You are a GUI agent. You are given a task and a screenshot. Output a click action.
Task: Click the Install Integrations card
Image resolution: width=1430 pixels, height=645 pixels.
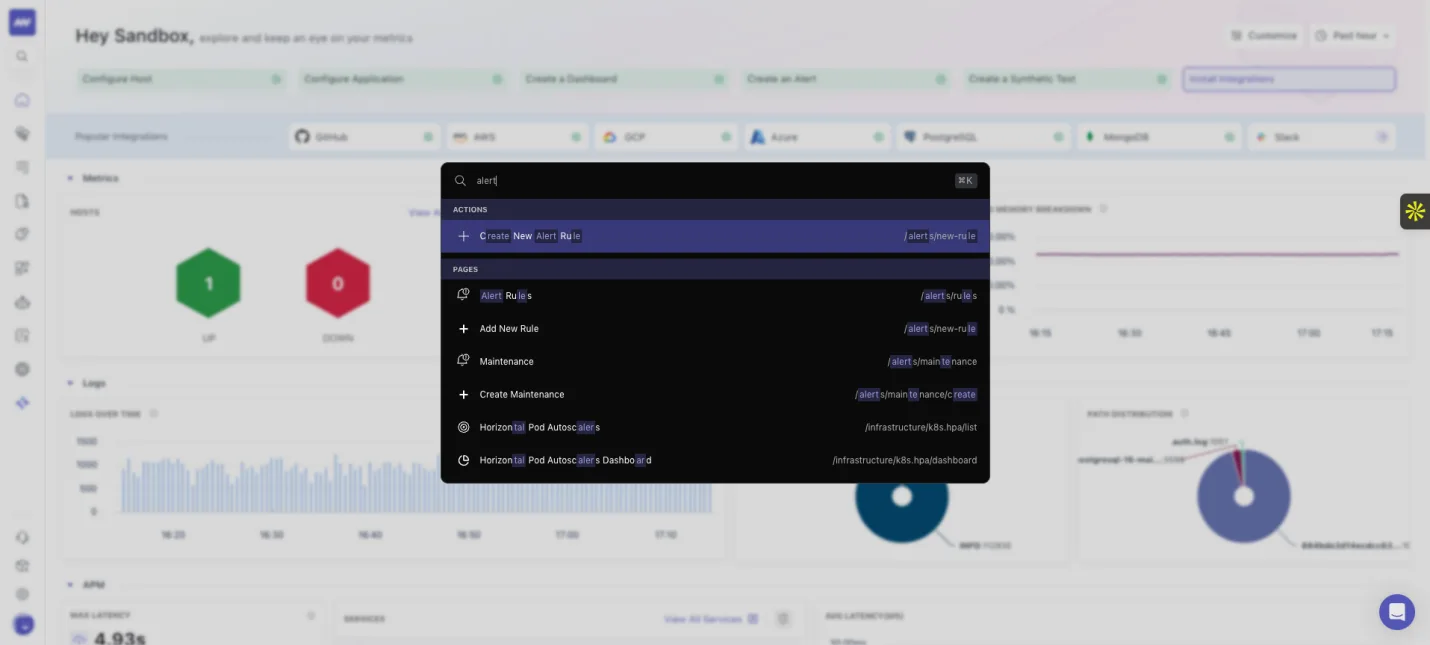(1289, 79)
